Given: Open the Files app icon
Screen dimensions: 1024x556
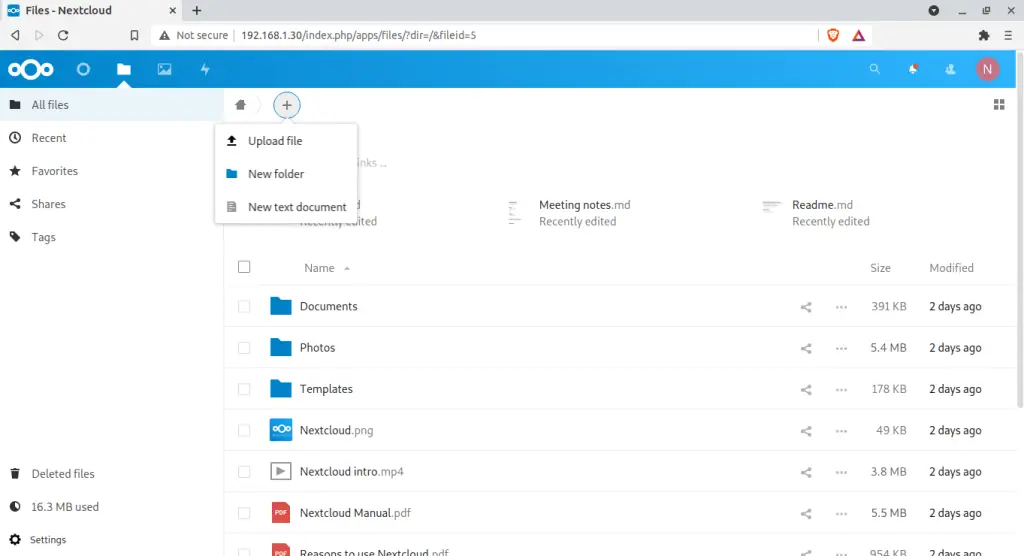Looking at the screenshot, I should click(123, 69).
